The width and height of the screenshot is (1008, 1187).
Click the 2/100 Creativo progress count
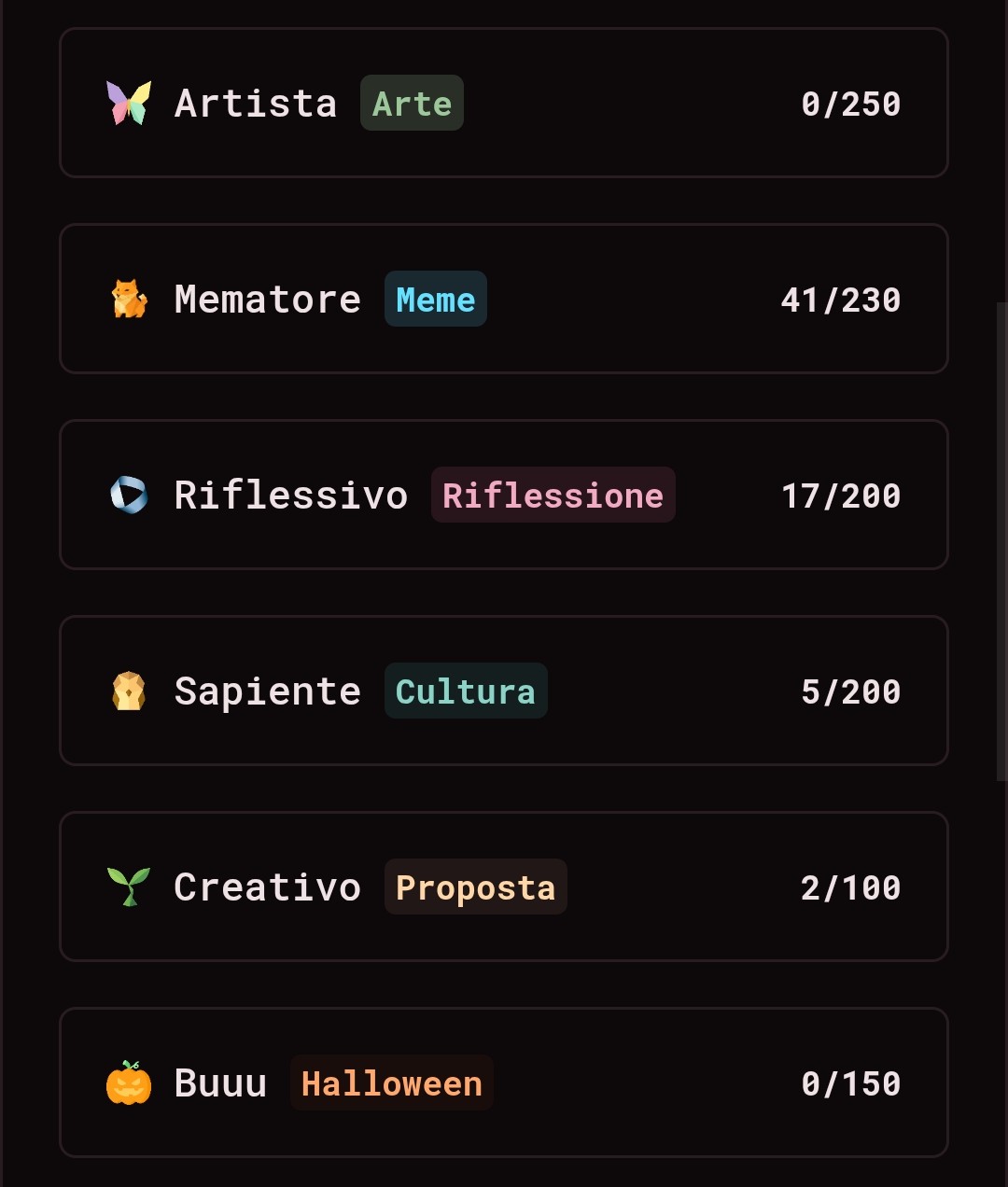(851, 887)
